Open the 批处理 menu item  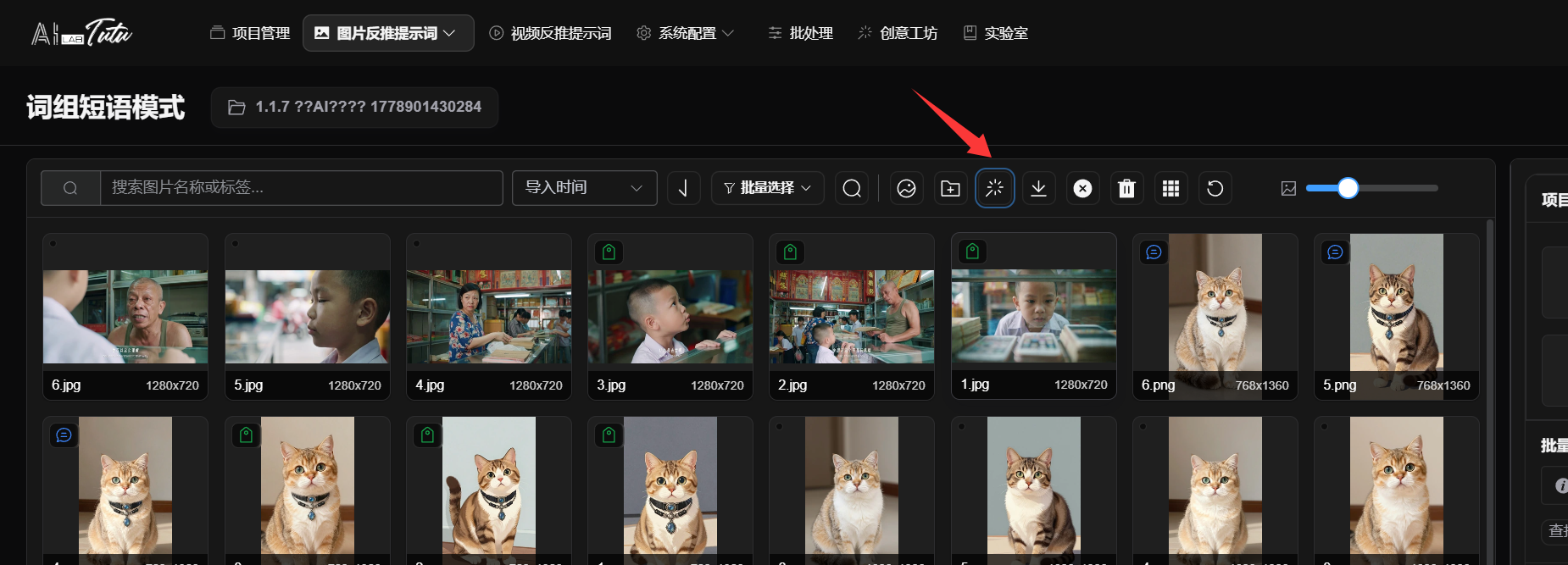point(801,33)
